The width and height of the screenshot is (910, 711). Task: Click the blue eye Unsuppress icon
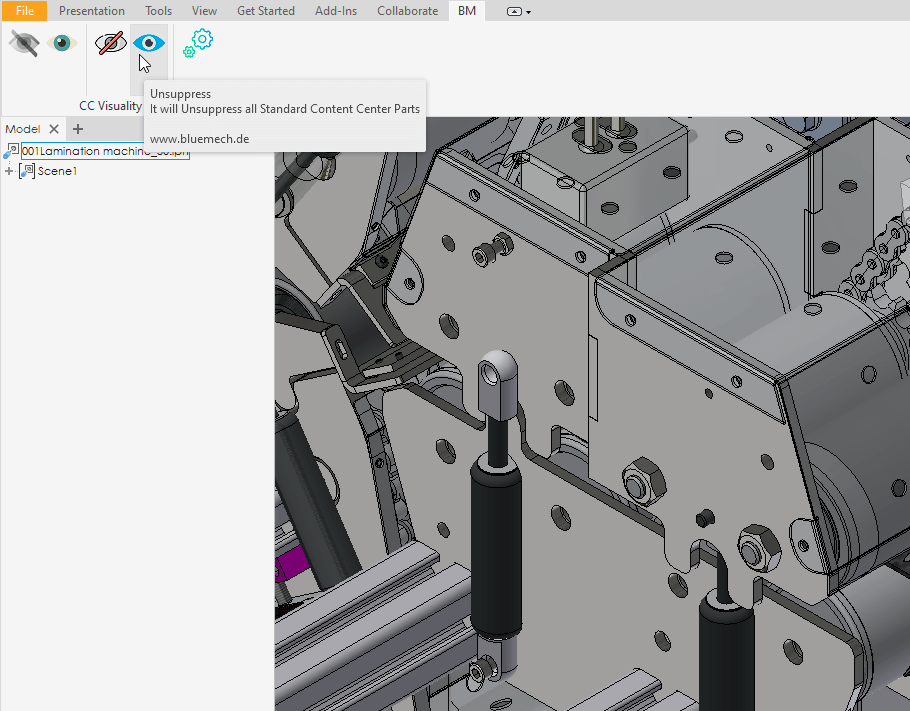point(149,43)
